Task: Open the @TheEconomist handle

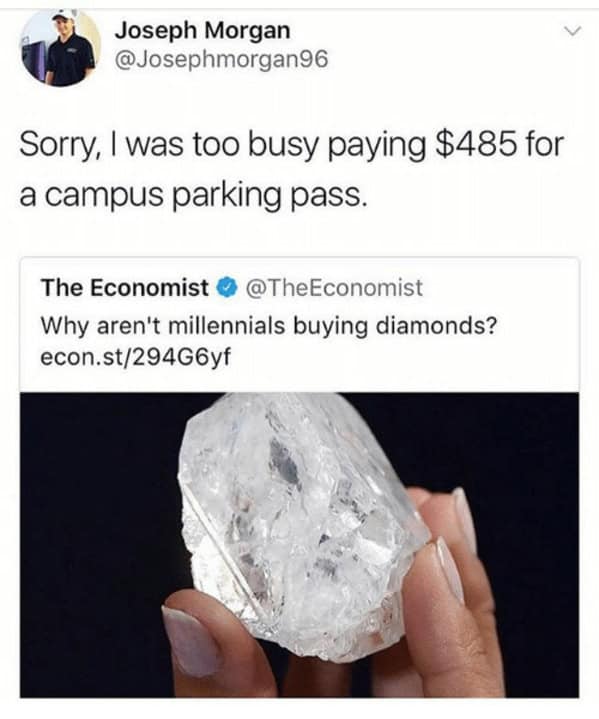Action: [334, 288]
